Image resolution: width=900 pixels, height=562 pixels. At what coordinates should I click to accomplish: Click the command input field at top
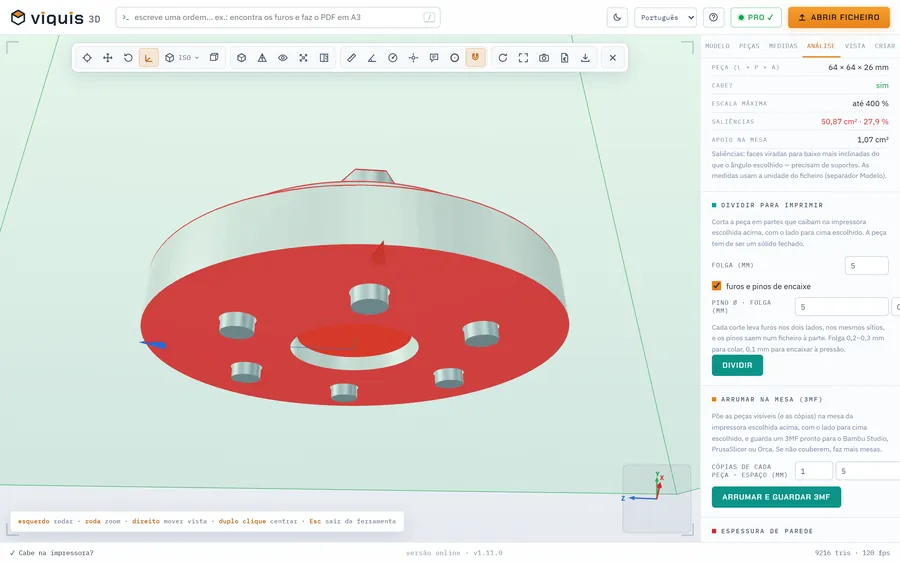pyautogui.click(x=278, y=17)
